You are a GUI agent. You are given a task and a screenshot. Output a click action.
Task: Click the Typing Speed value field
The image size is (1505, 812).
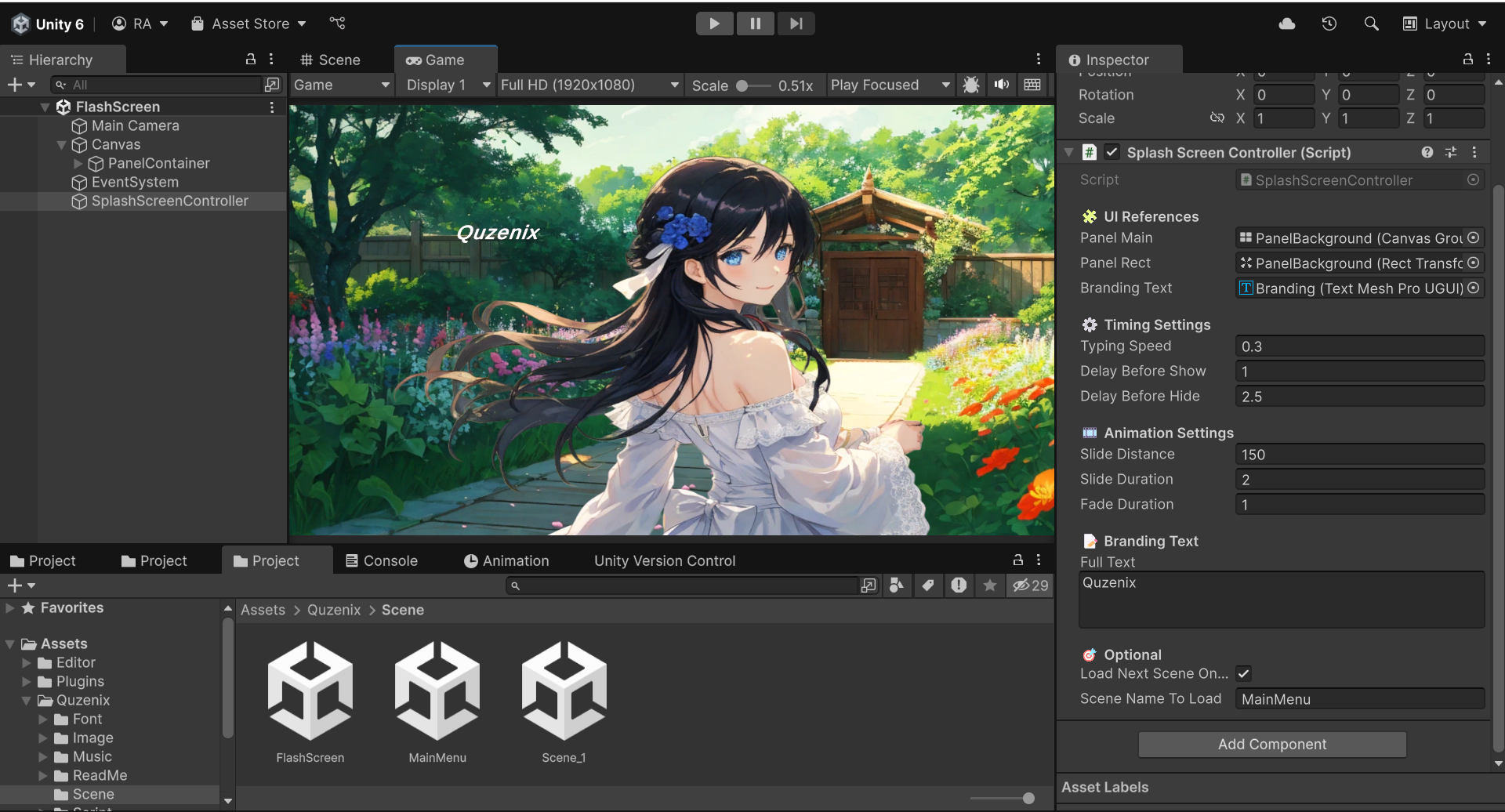tap(1360, 346)
